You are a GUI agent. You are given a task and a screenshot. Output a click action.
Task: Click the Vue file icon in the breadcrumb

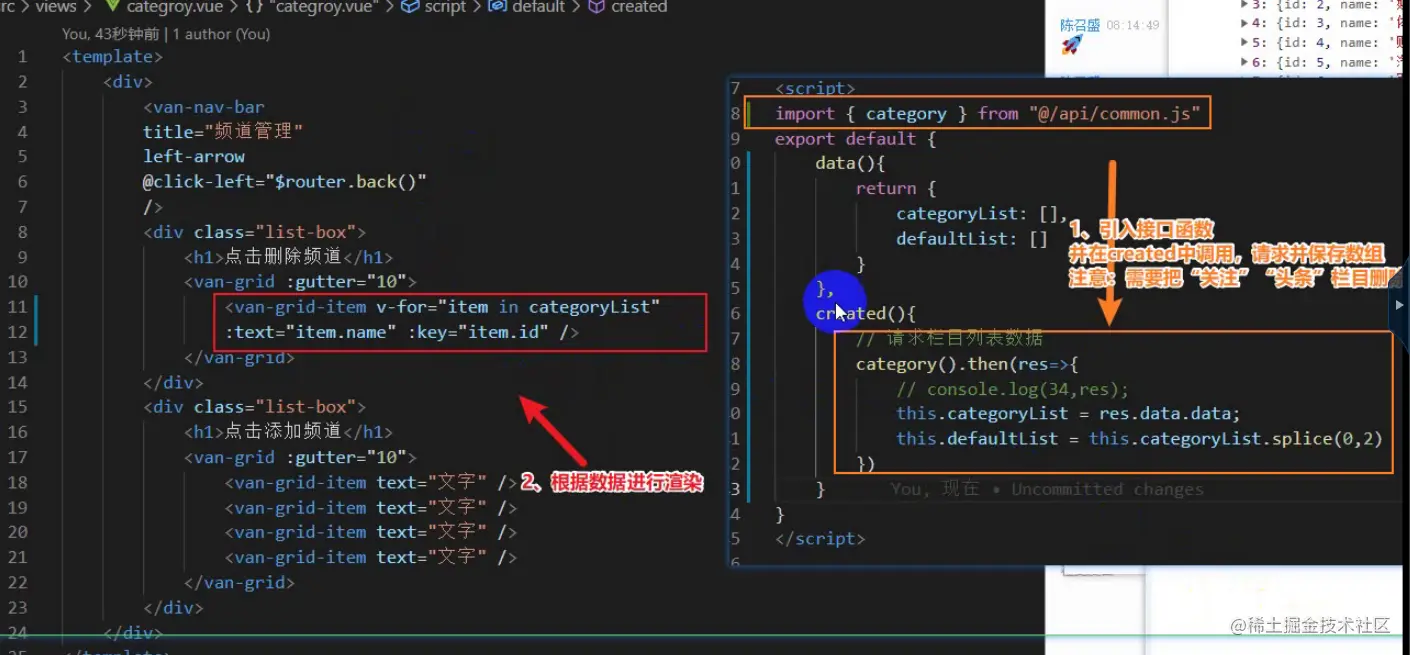click(112, 6)
